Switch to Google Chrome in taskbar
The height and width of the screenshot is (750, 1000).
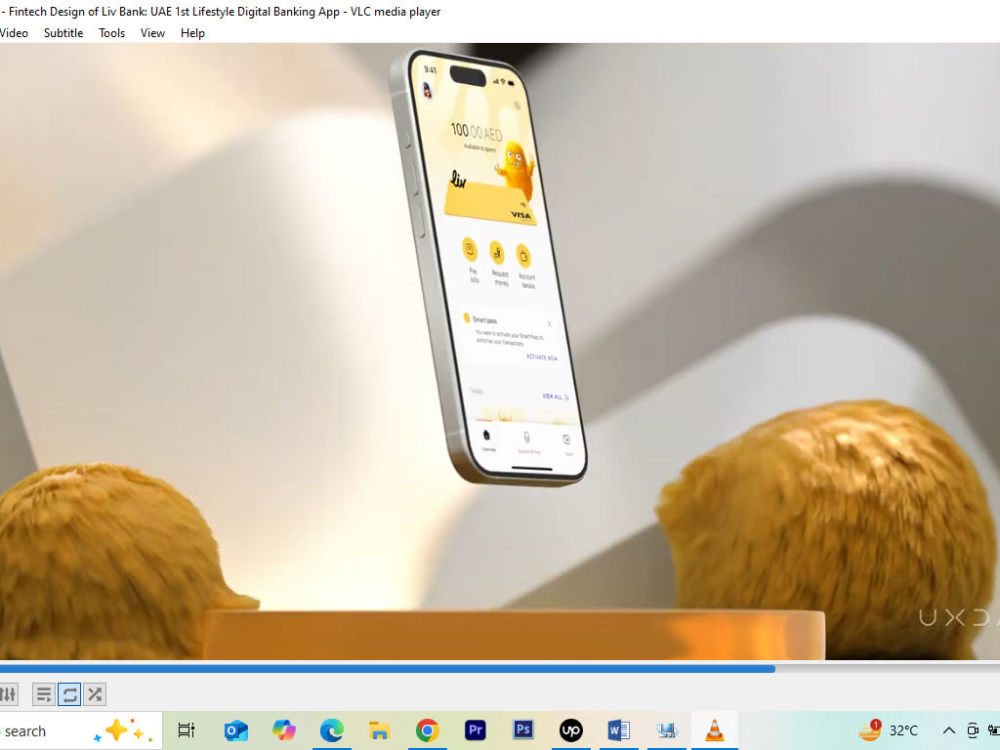tap(427, 730)
